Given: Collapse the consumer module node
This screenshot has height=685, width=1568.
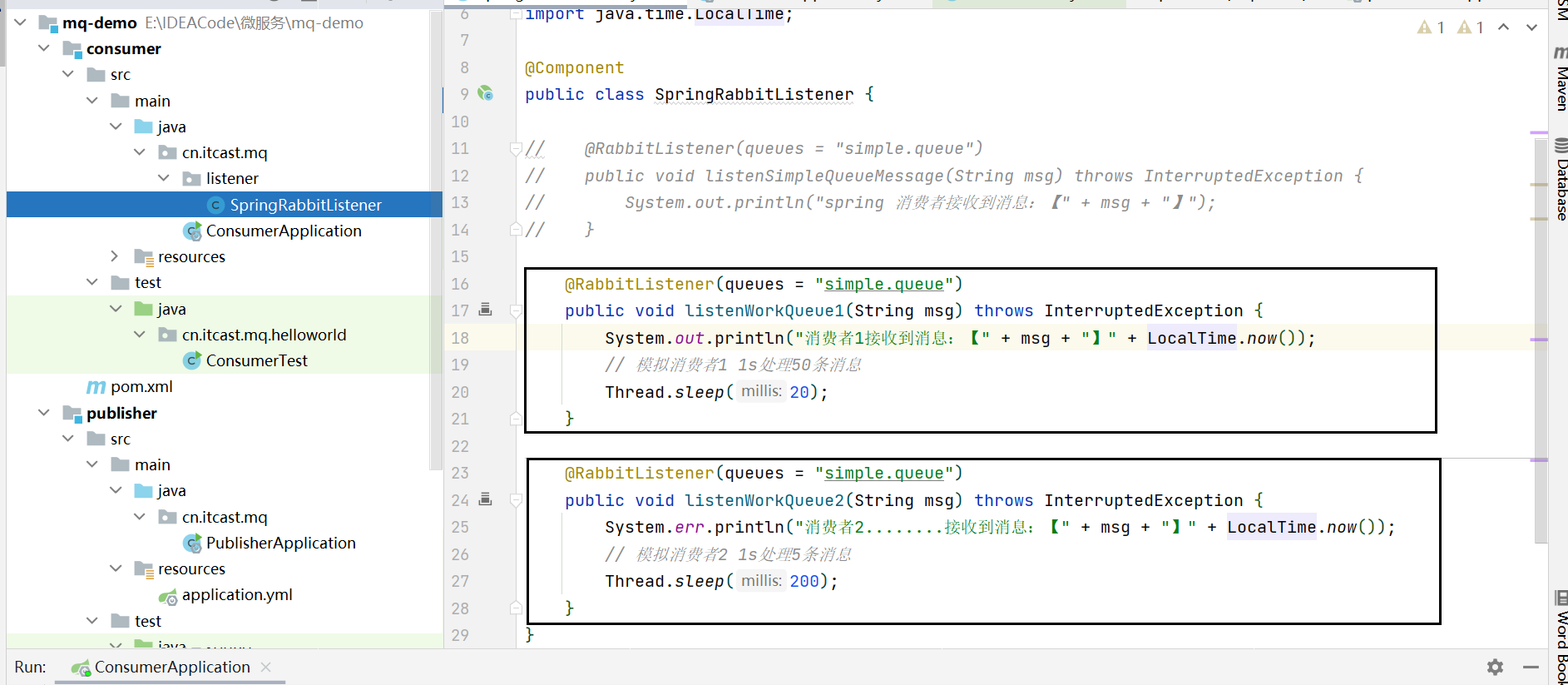Looking at the screenshot, I should (44, 48).
